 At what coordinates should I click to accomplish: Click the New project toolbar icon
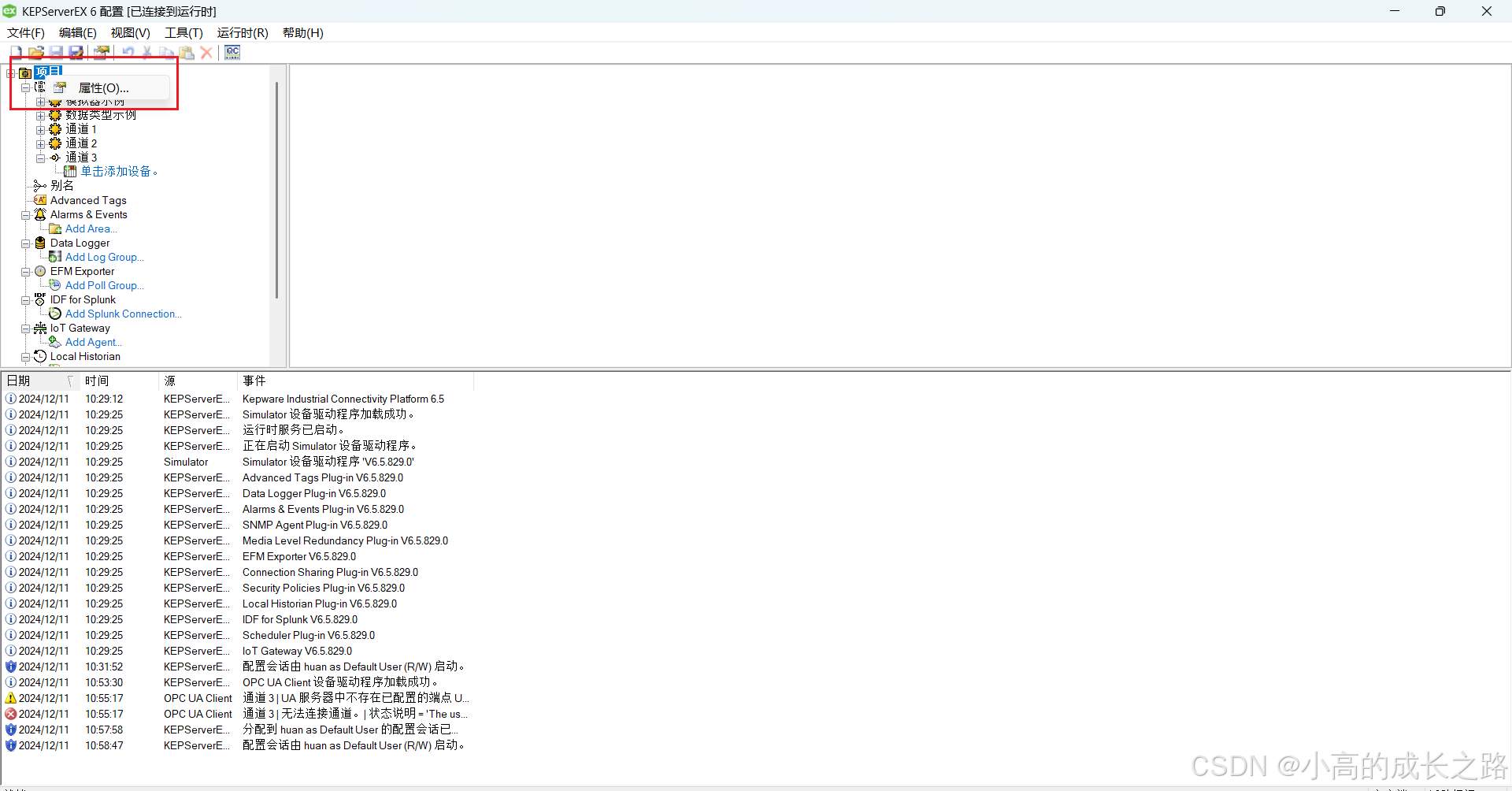coord(16,52)
